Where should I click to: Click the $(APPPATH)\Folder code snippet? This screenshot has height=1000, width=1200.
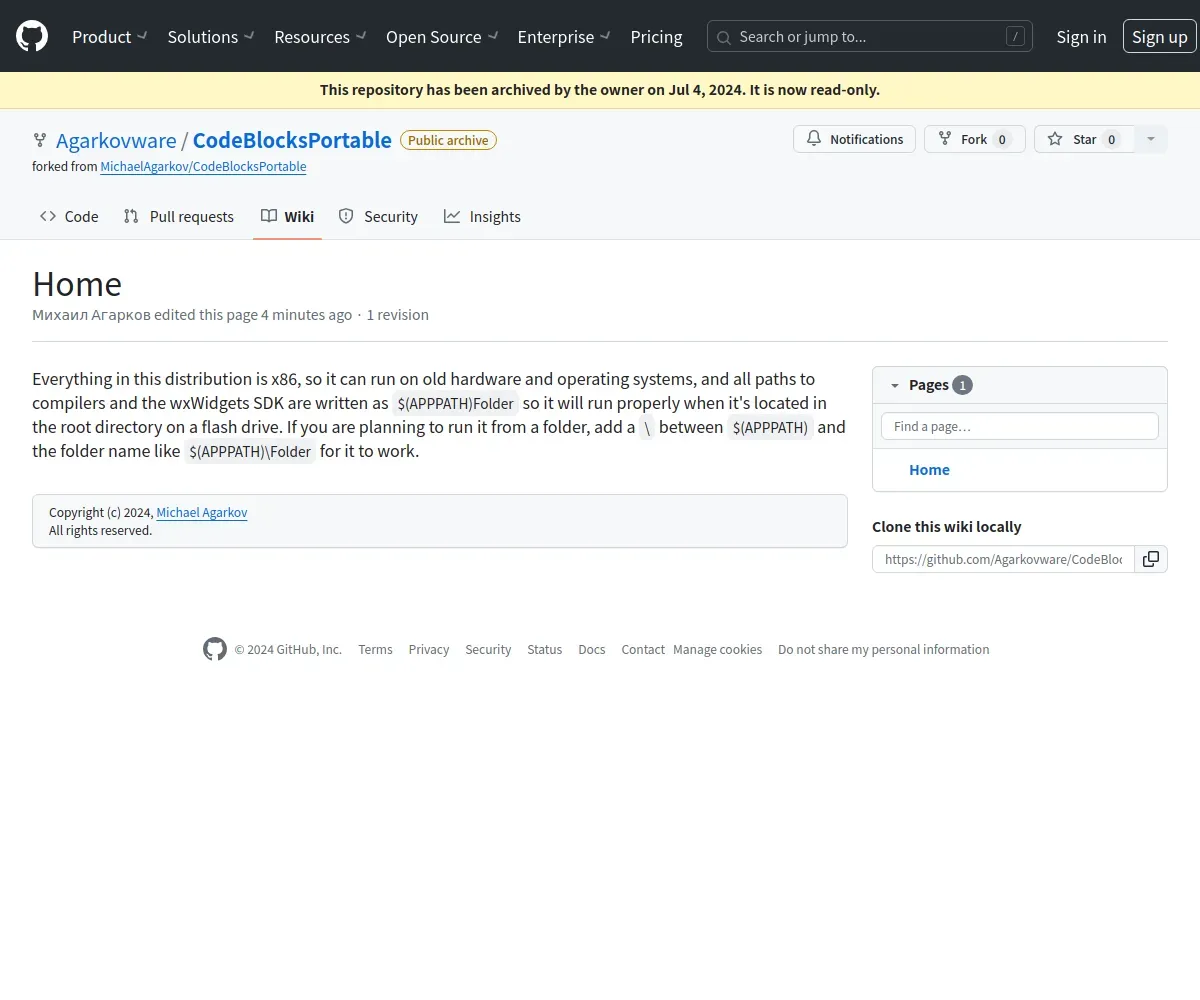point(250,452)
